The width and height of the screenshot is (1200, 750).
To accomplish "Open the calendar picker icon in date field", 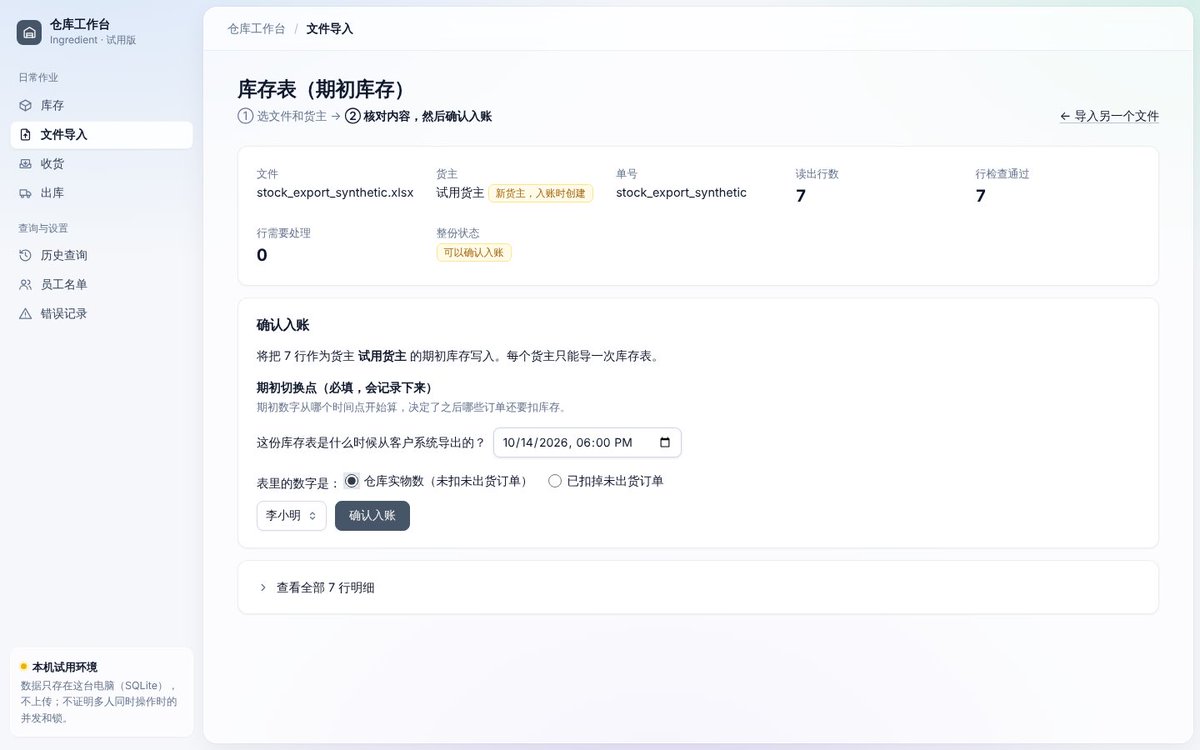I will 665,442.
